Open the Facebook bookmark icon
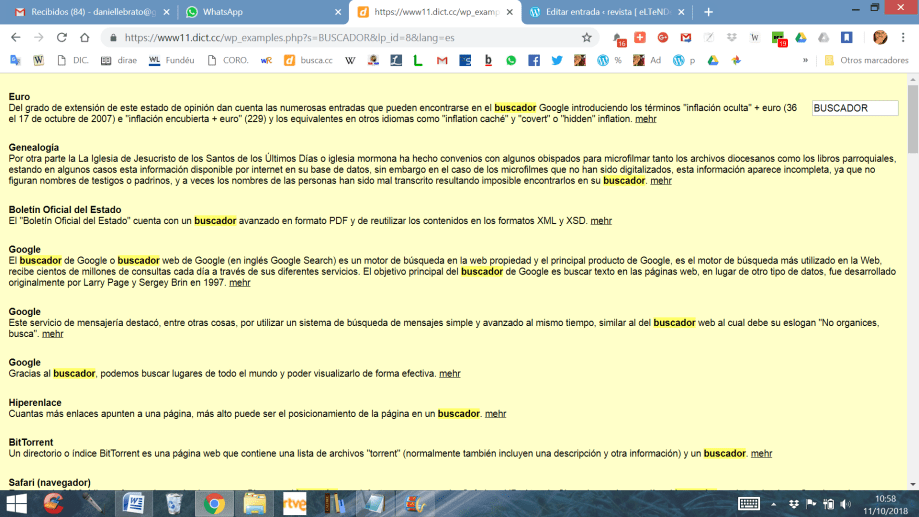919x517 pixels. 534,60
